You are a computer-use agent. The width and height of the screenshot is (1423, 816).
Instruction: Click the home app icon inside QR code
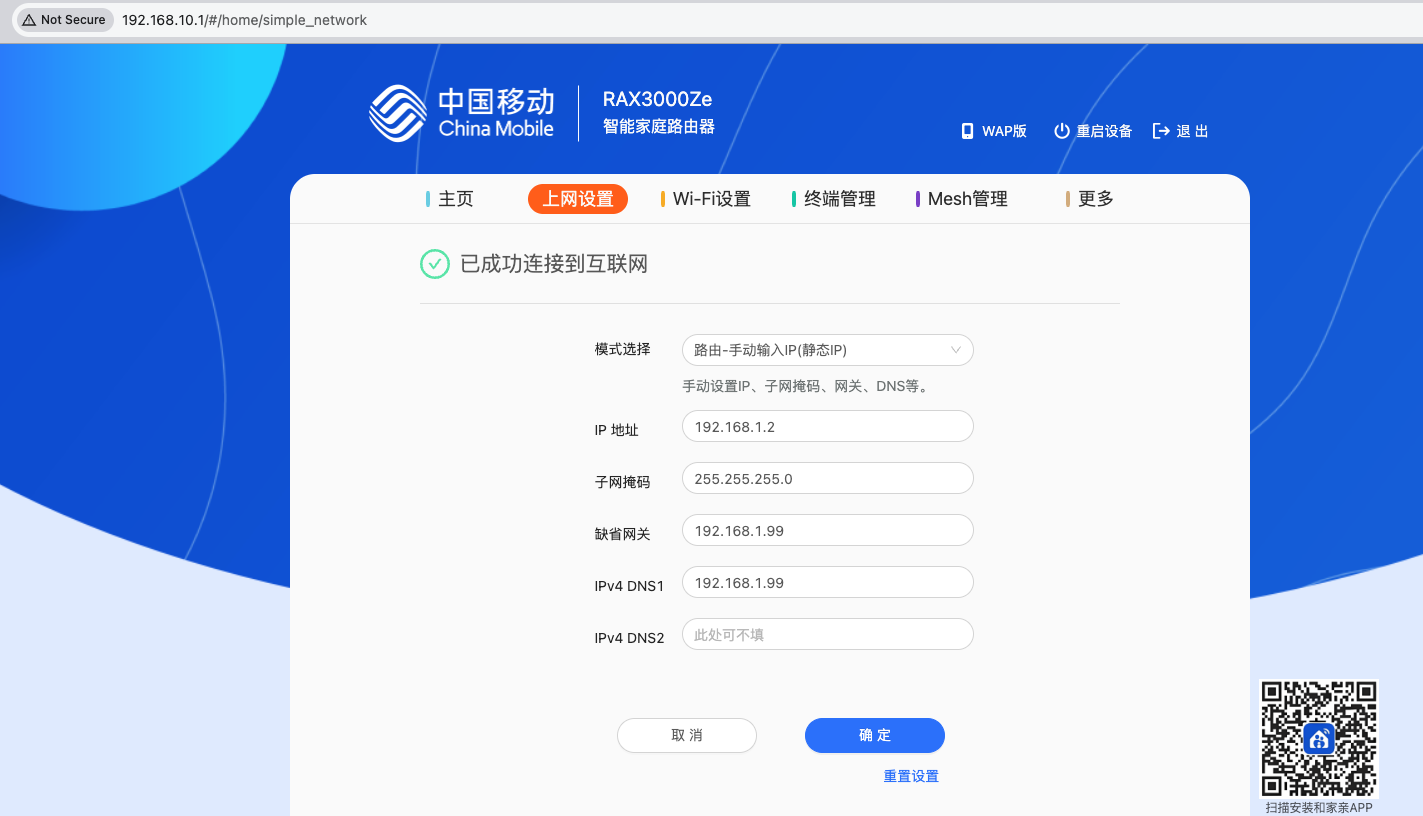tap(1318, 738)
